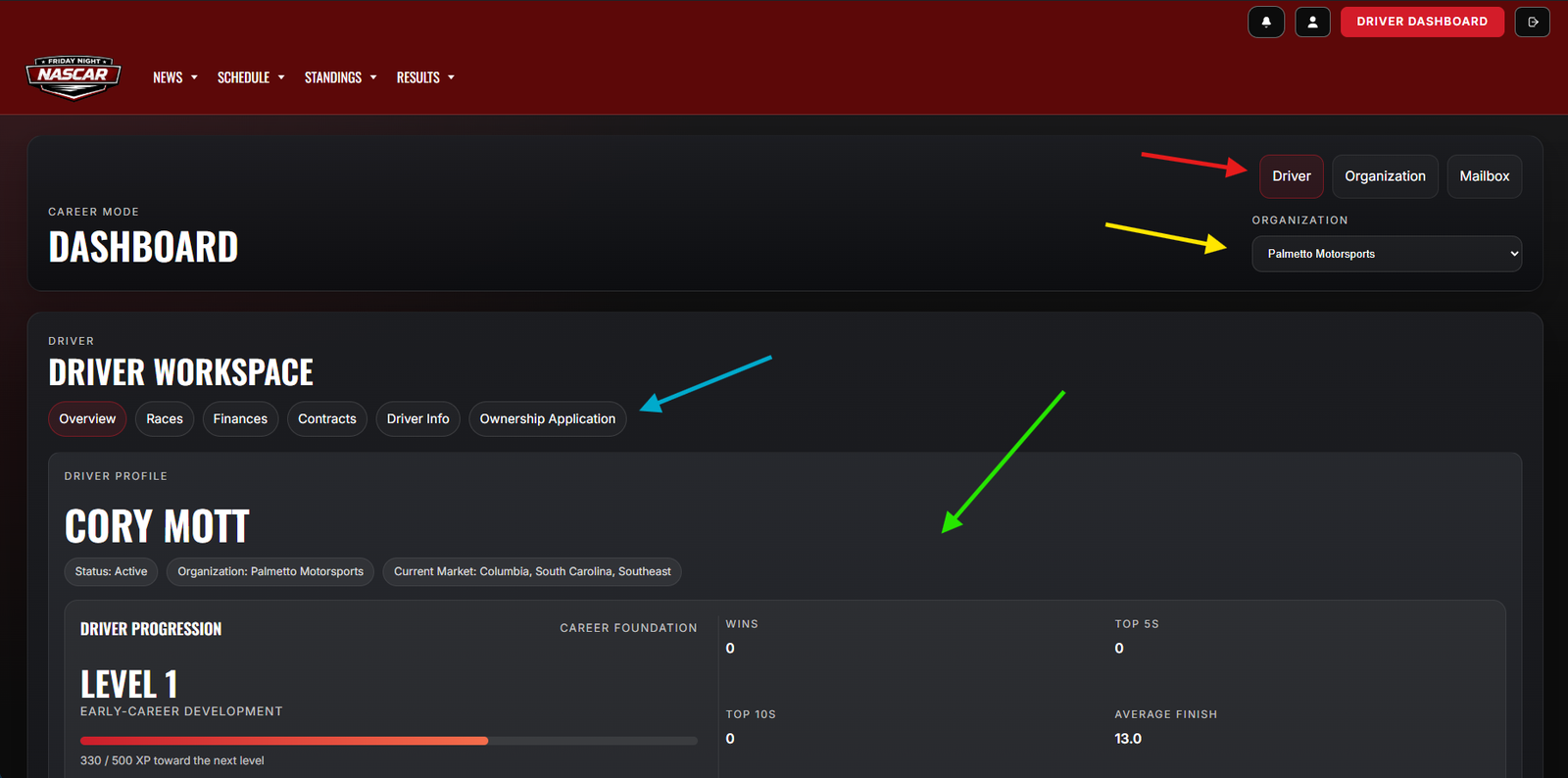1568x778 pixels.
Task: Click the 330 / 500 XP text
Action: click(172, 760)
